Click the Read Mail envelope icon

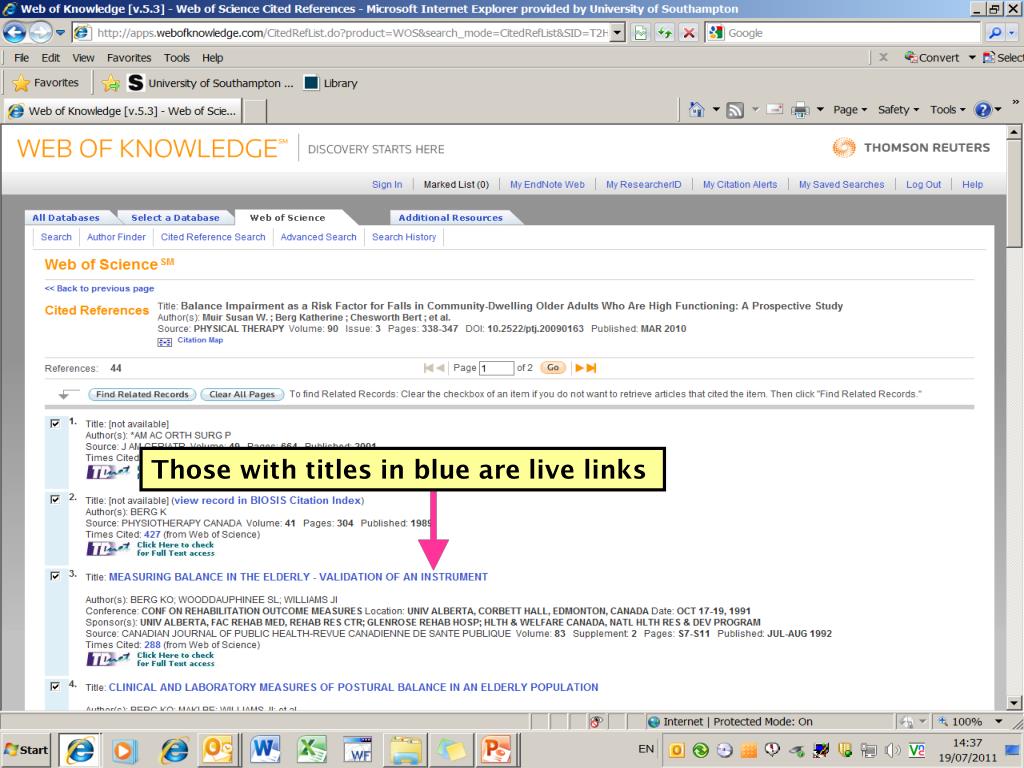[775, 110]
